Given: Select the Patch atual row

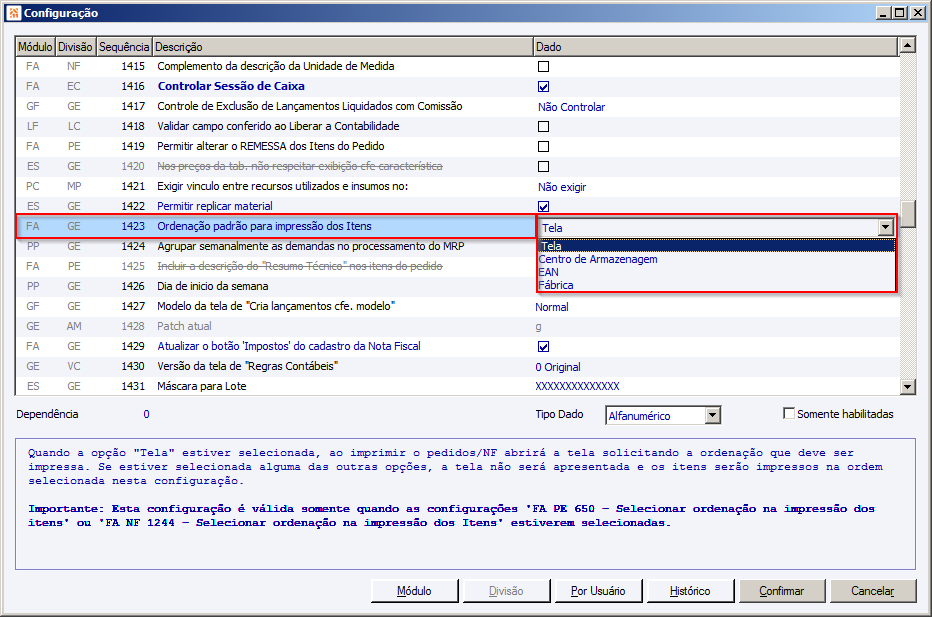Looking at the screenshot, I should pyautogui.click(x=457, y=326).
